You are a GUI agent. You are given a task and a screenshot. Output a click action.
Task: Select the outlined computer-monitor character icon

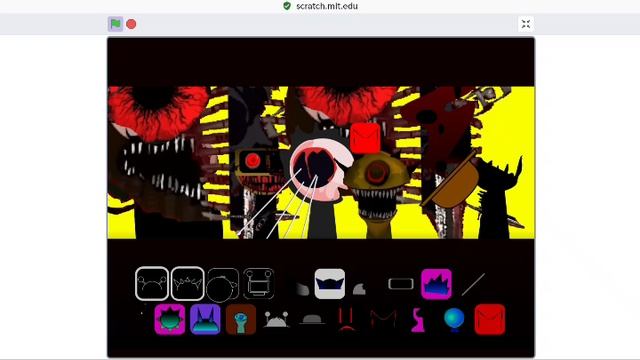click(x=259, y=284)
